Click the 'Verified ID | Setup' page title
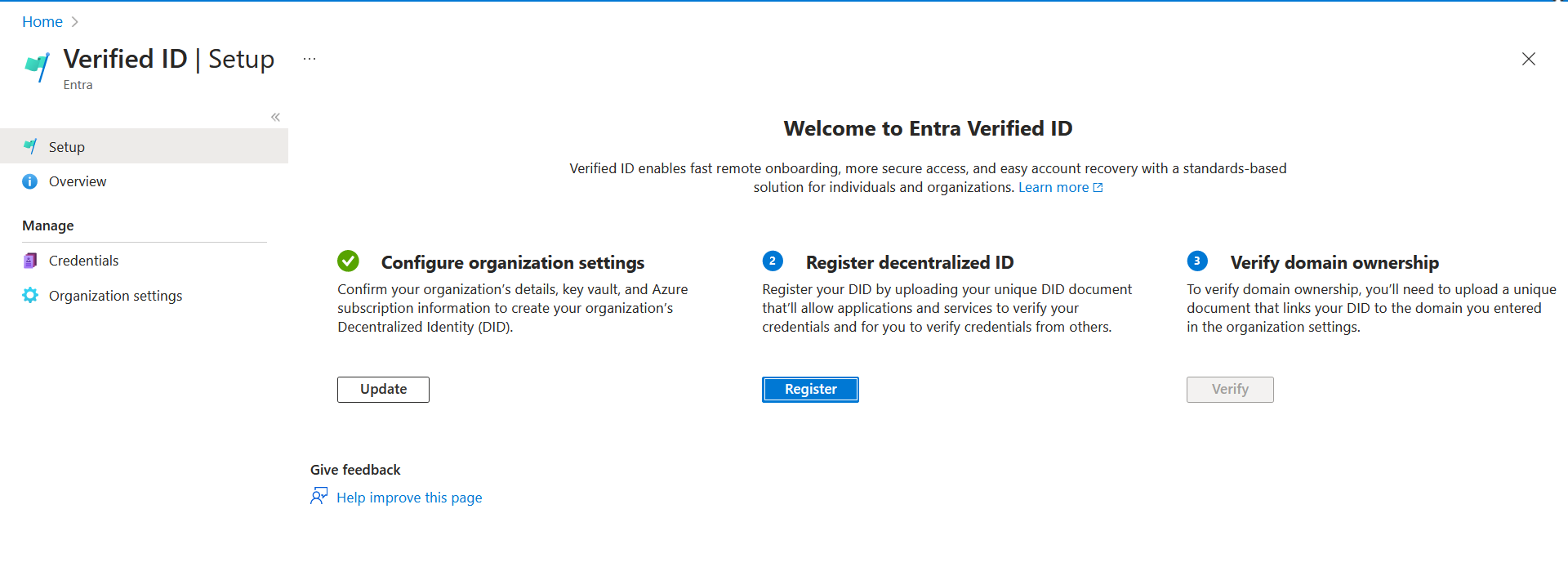Screen dimensions: 1568x567 point(169,59)
